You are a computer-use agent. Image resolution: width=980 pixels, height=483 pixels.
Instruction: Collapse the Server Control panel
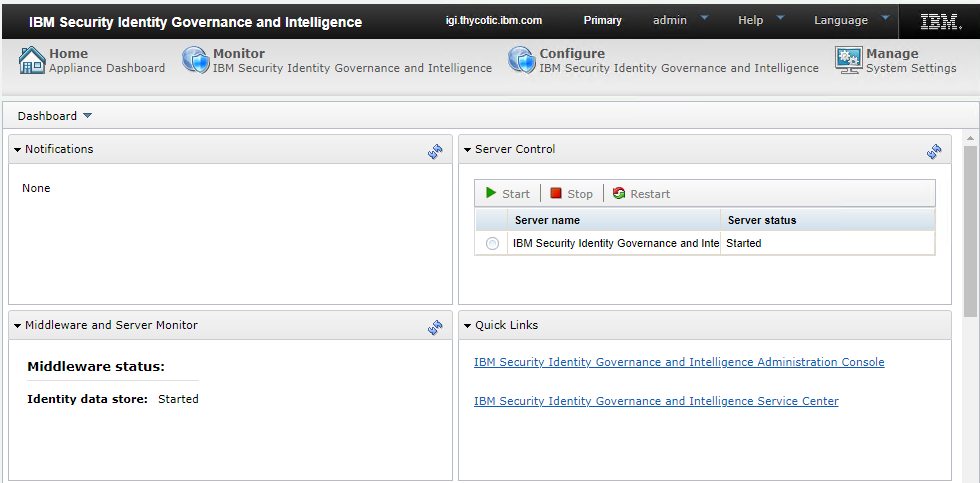click(468, 150)
